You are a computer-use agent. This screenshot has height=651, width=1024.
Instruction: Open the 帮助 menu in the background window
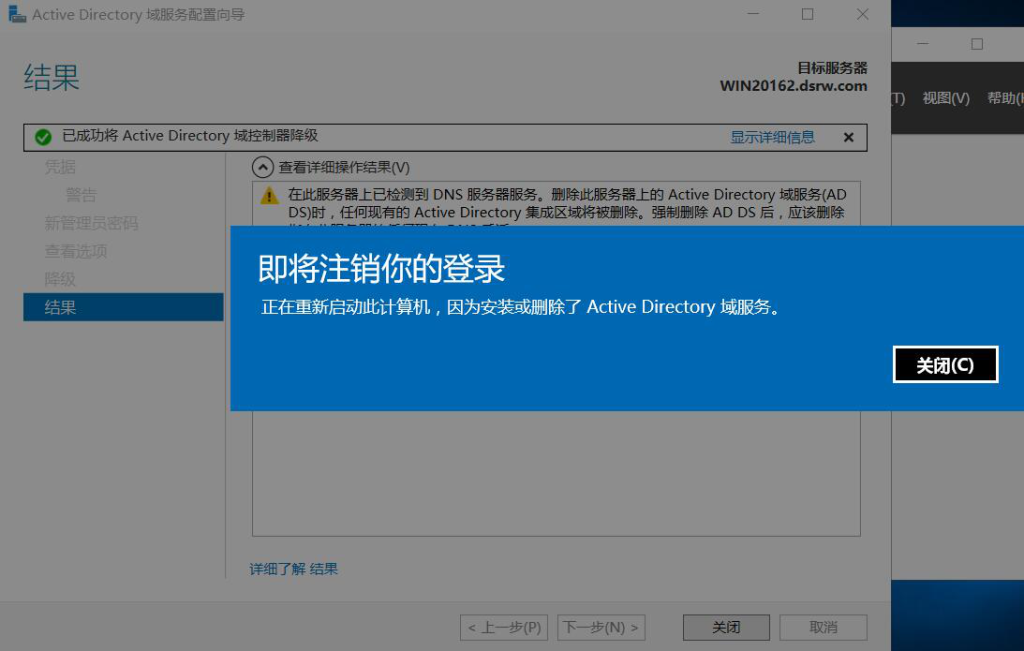coord(1004,98)
